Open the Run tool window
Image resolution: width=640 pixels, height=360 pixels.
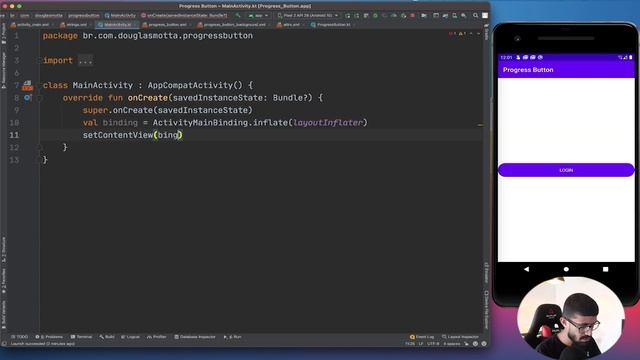(x=232, y=337)
